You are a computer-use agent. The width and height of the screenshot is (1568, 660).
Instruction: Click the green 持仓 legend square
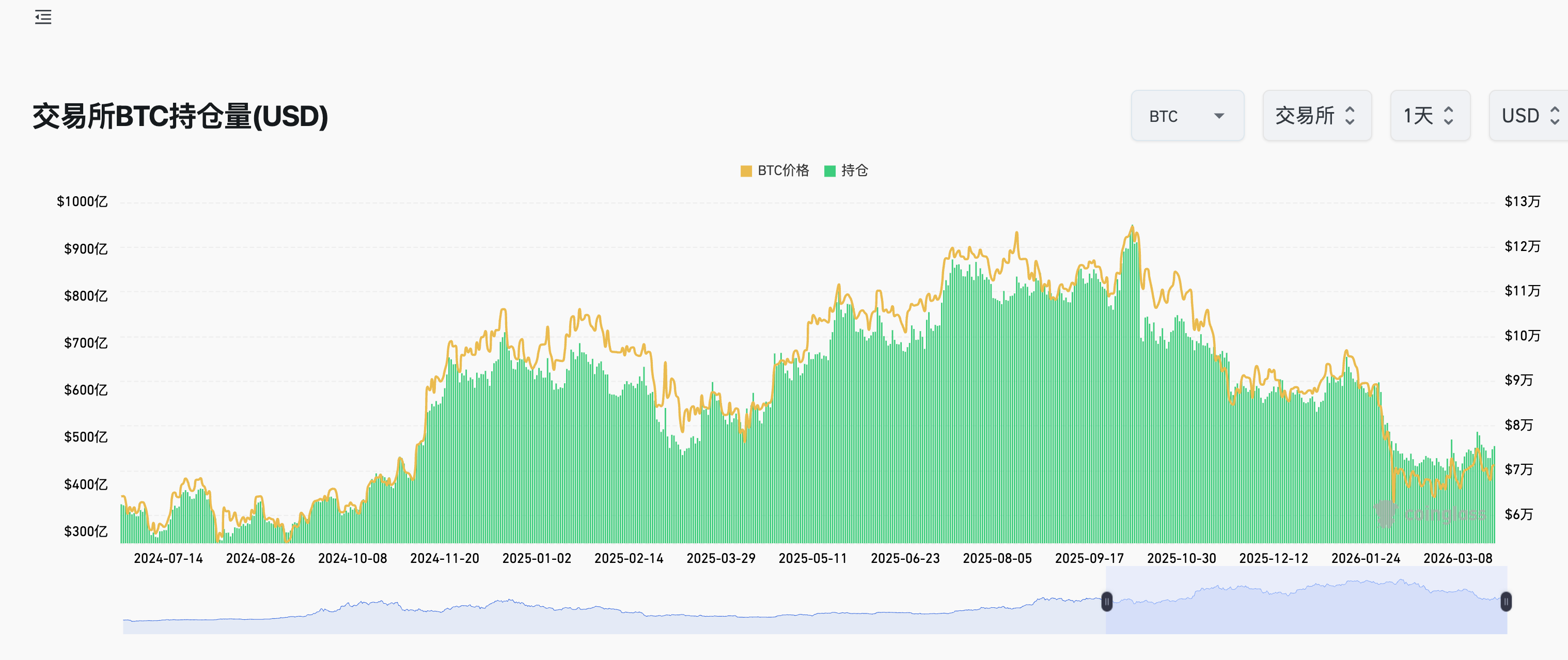pyautogui.click(x=829, y=171)
